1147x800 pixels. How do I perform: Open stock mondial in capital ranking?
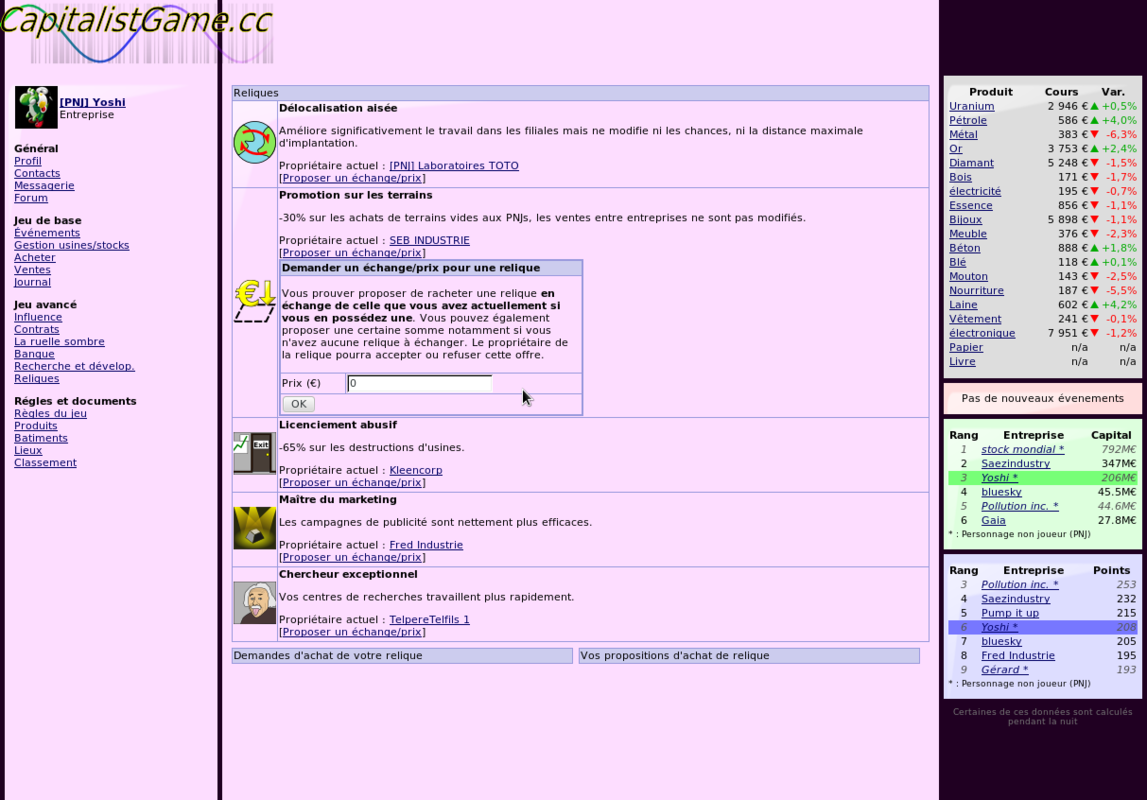[1023, 450]
